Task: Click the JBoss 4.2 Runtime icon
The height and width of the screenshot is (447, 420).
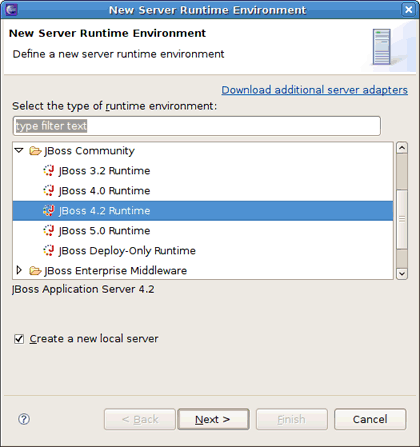Action: [x=49, y=211]
